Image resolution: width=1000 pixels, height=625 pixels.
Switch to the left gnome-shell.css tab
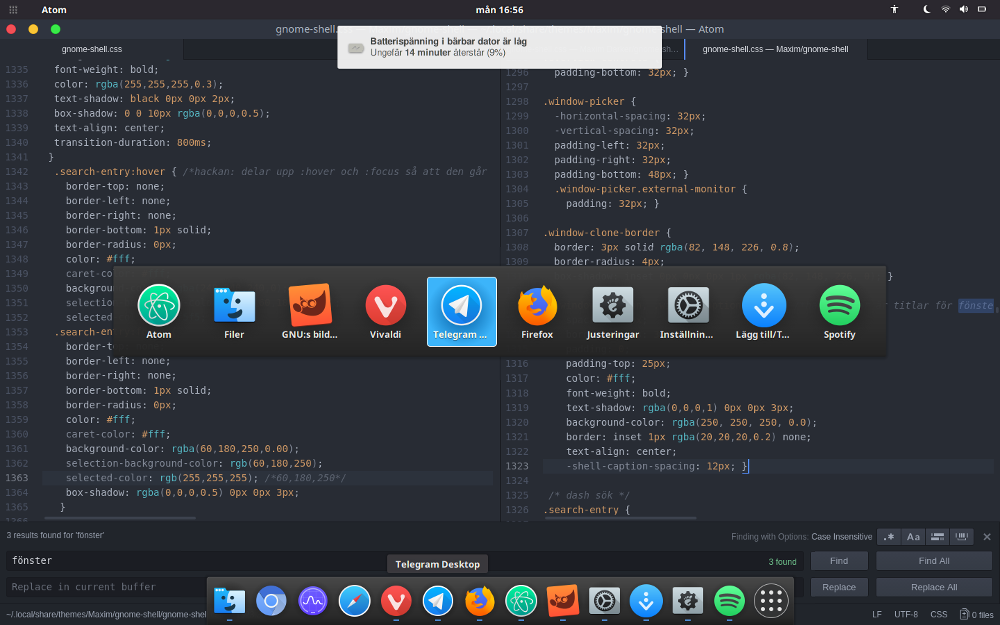tap(92, 49)
